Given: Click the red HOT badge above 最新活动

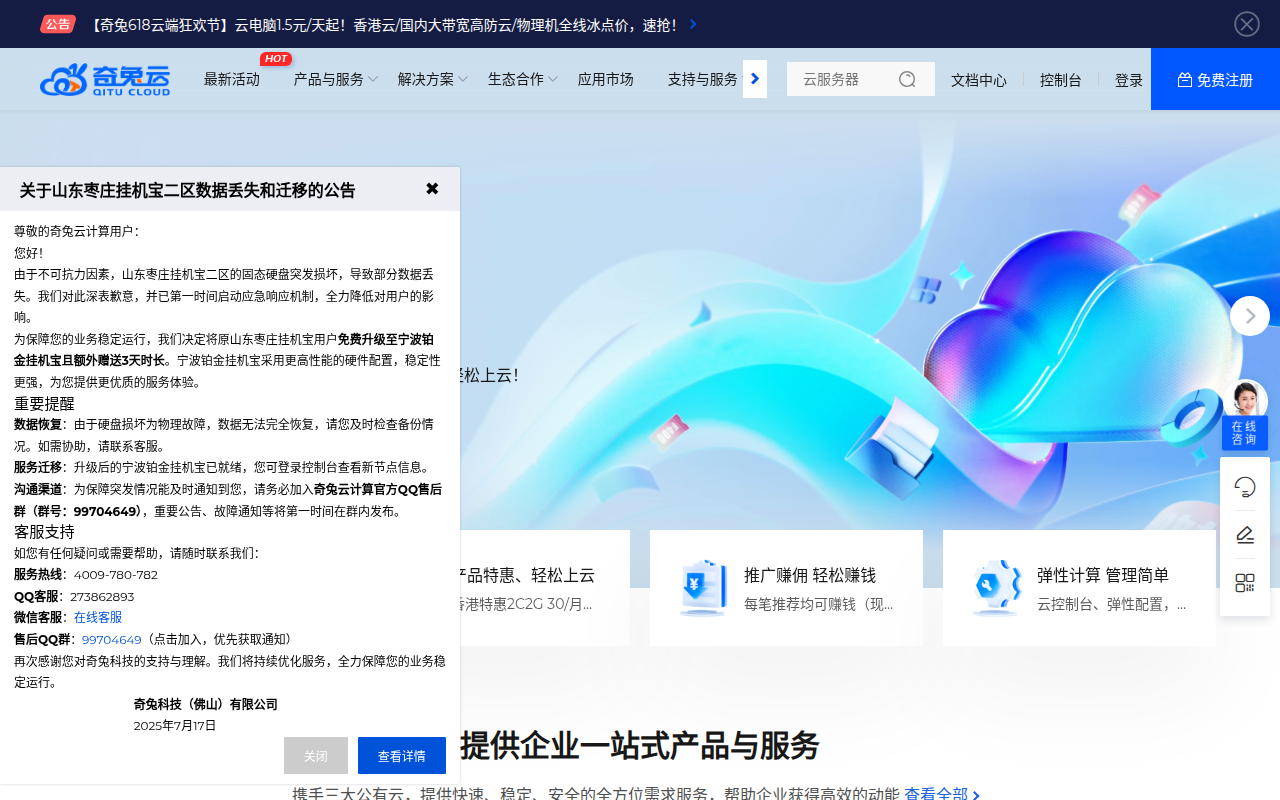Looking at the screenshot, I should click(x=276, y=59).
